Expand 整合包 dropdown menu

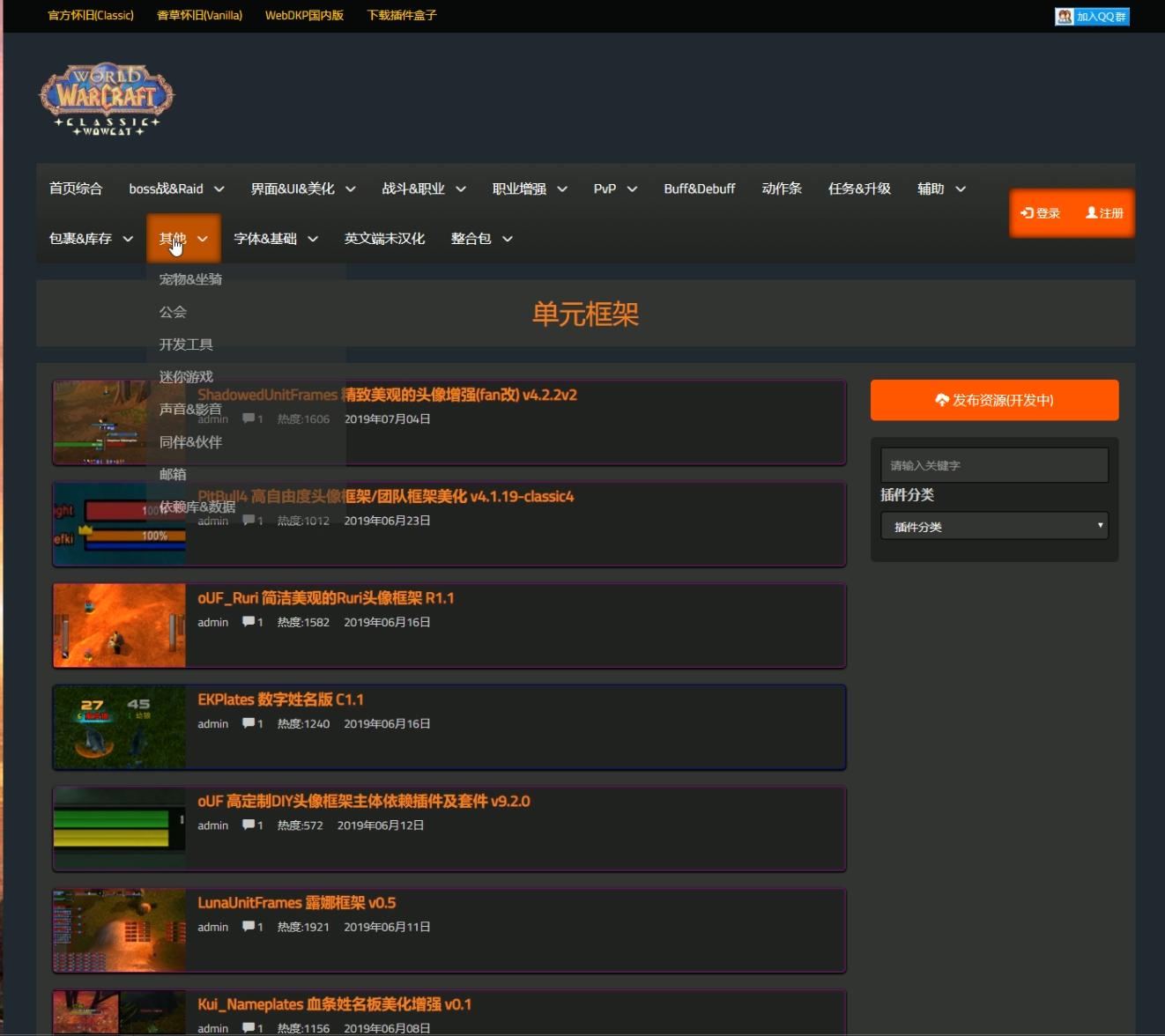pyautogui.click(x=481, y=239)
